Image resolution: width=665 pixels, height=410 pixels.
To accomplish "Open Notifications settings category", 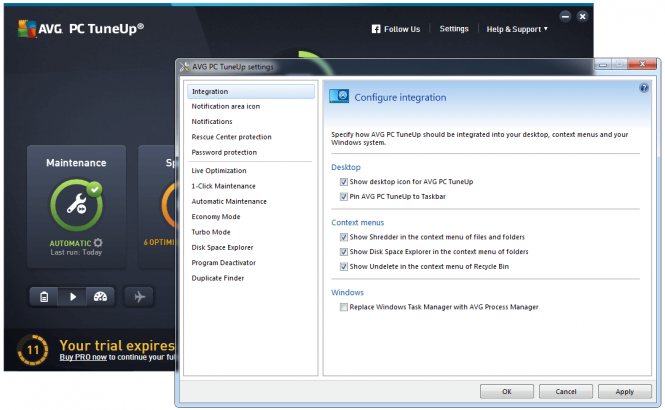I will click(212, 122).
